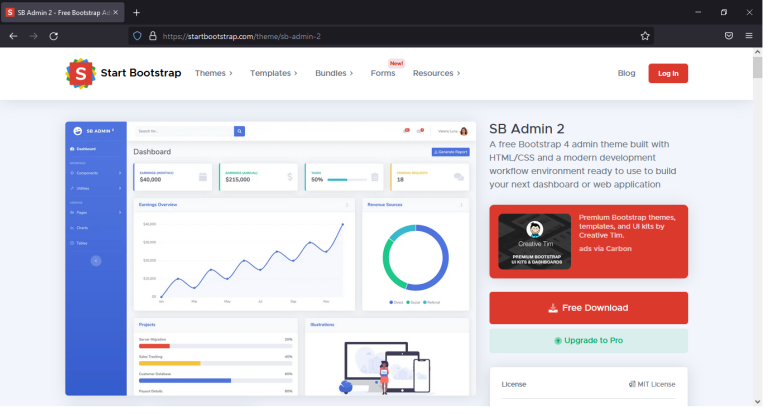Open a new tab with the plus icon
Viewport: 768px width, 414px height.
pyautogui.click(x=137, y=12)
